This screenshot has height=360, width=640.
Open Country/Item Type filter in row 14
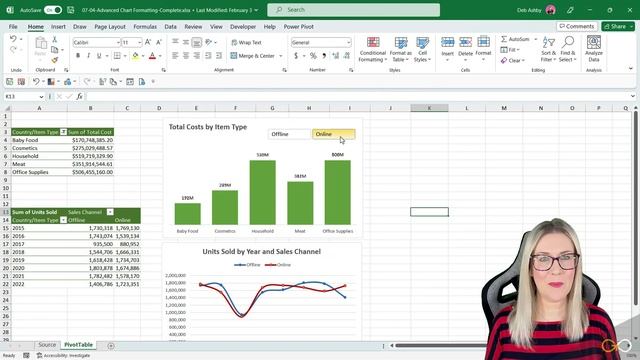click(x=63, y=220)
